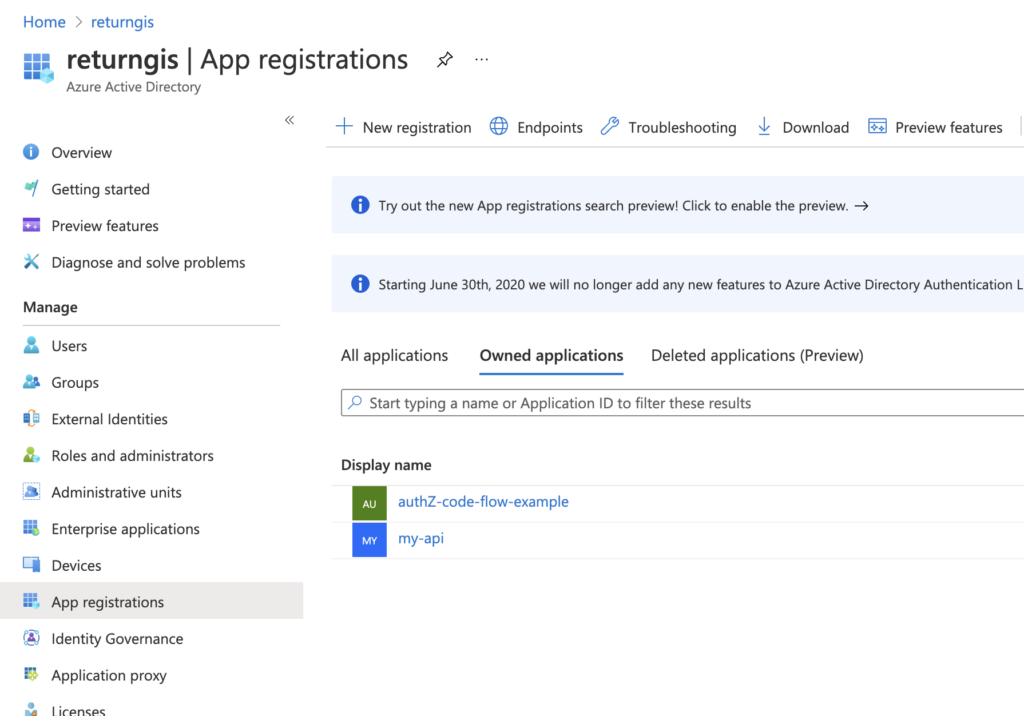
Task: Collapse the sidebar navigation menu
Action: click(289, 120)
